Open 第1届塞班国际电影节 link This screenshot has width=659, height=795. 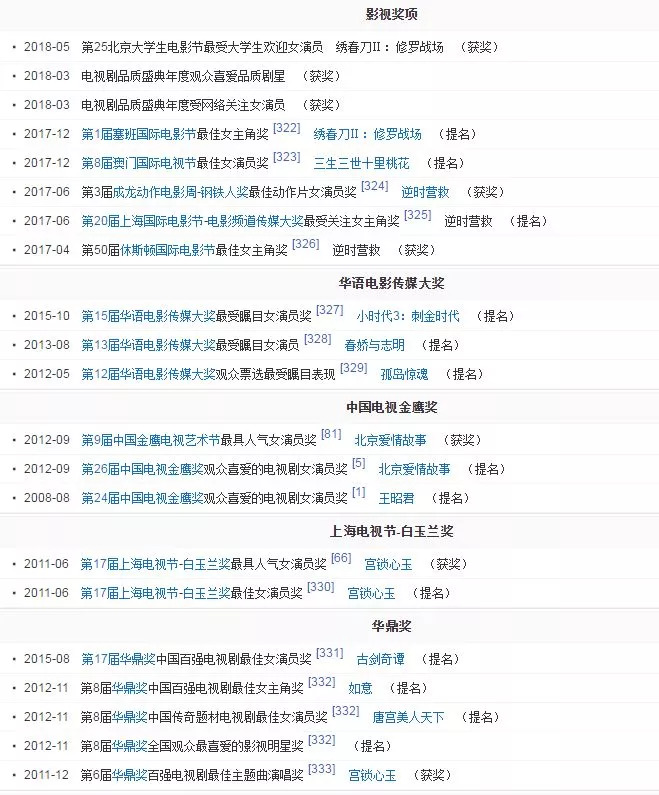point(138,134)
